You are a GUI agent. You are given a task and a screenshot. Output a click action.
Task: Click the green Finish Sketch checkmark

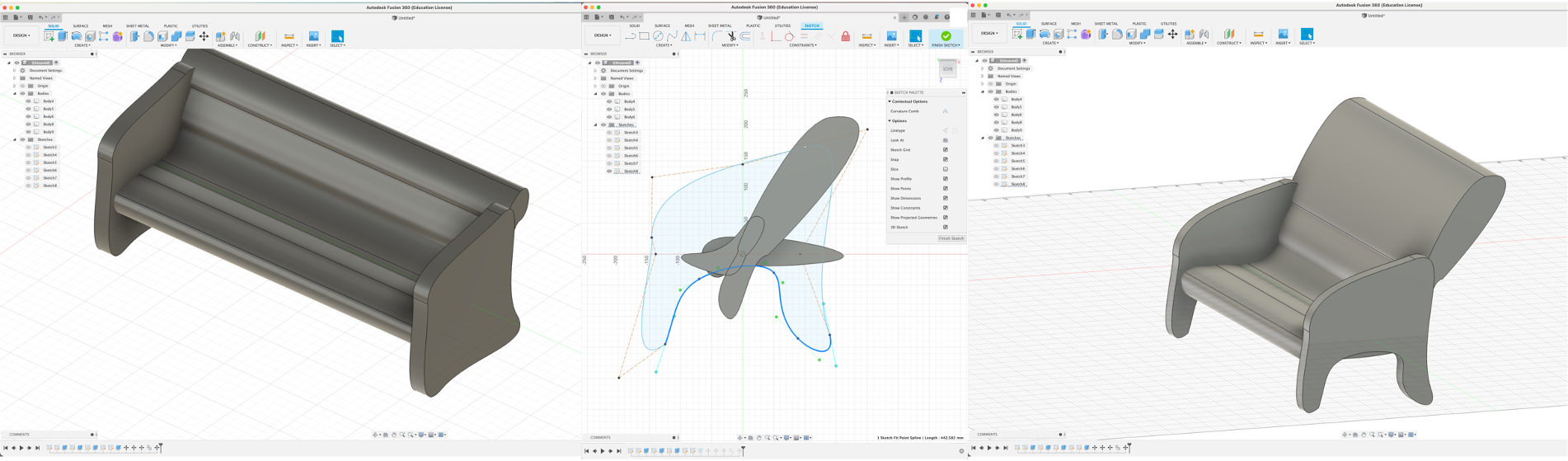[x=946, y=35]
